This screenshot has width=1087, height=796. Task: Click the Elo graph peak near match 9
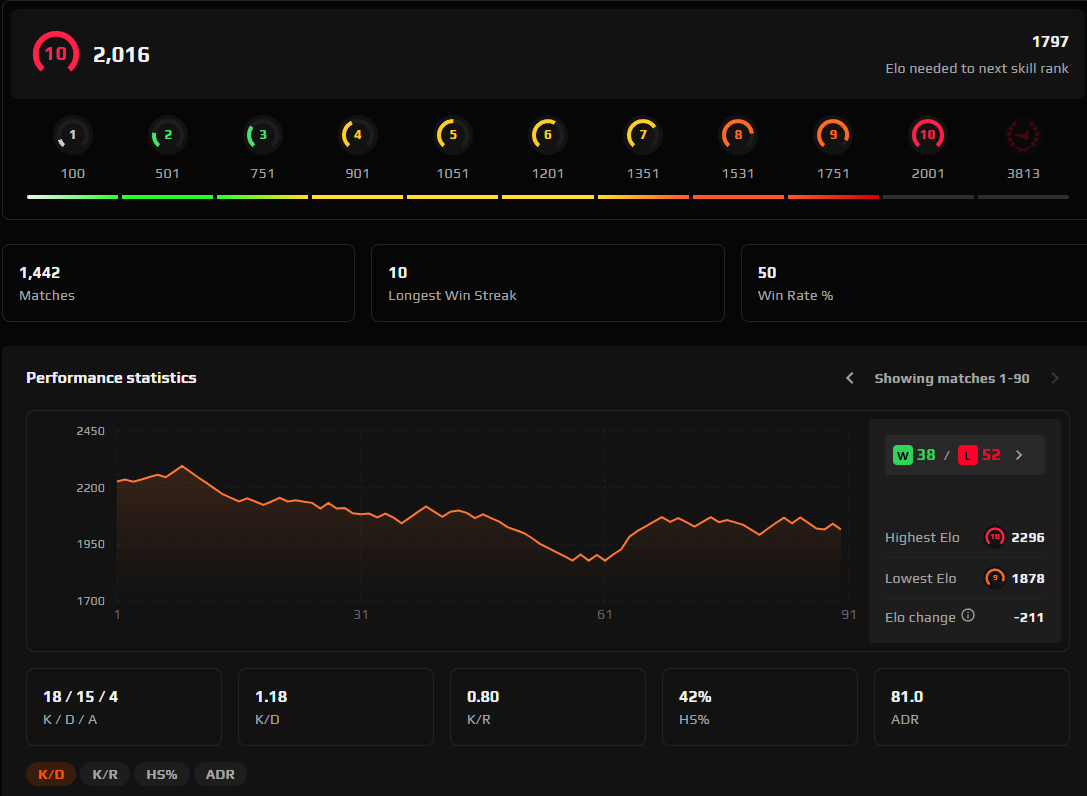click(x=182, y=466)
